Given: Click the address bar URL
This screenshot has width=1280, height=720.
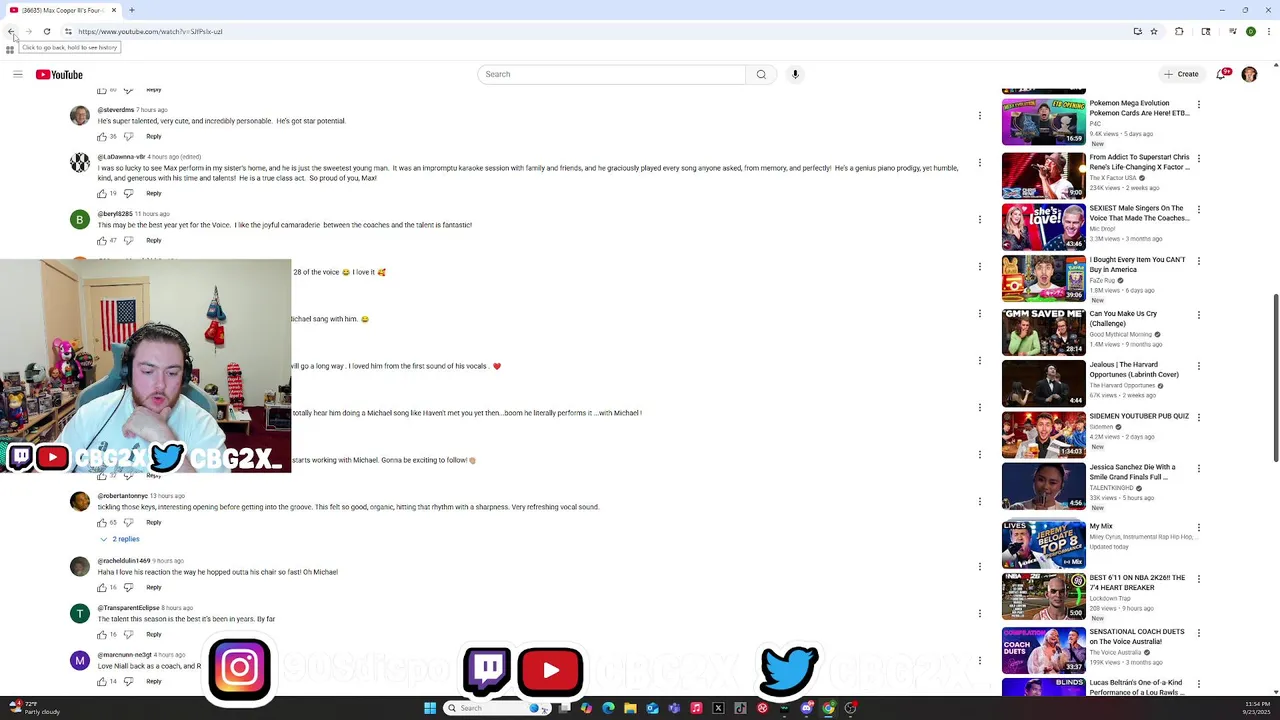Looking at the screenshot, I should [150, 31].
